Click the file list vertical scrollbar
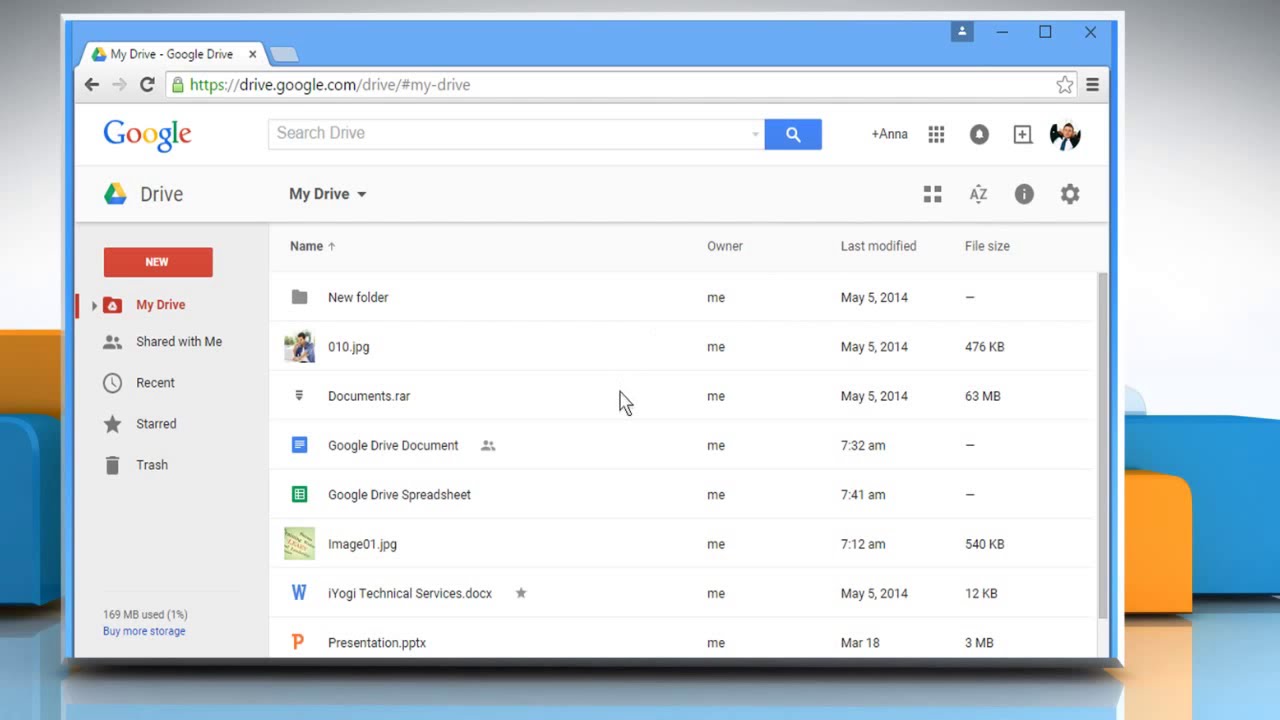Screen dimensions: 1280x720 (x=1103, y=445)
